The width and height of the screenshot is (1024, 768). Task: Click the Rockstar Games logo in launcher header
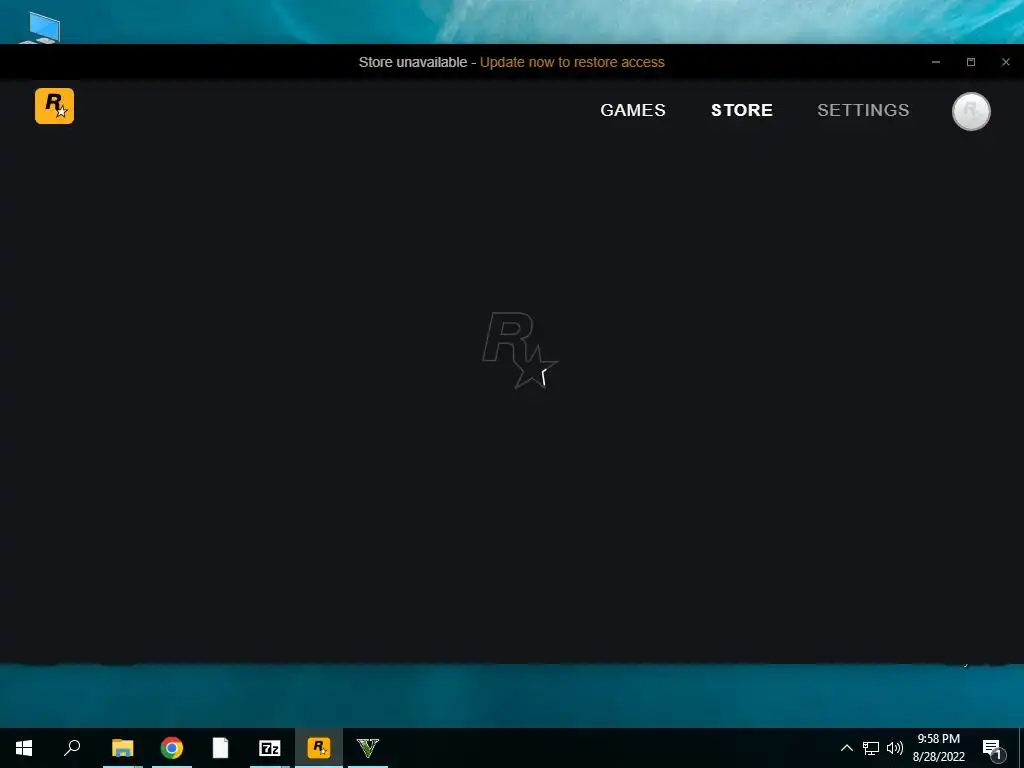(x=54, y=106)
